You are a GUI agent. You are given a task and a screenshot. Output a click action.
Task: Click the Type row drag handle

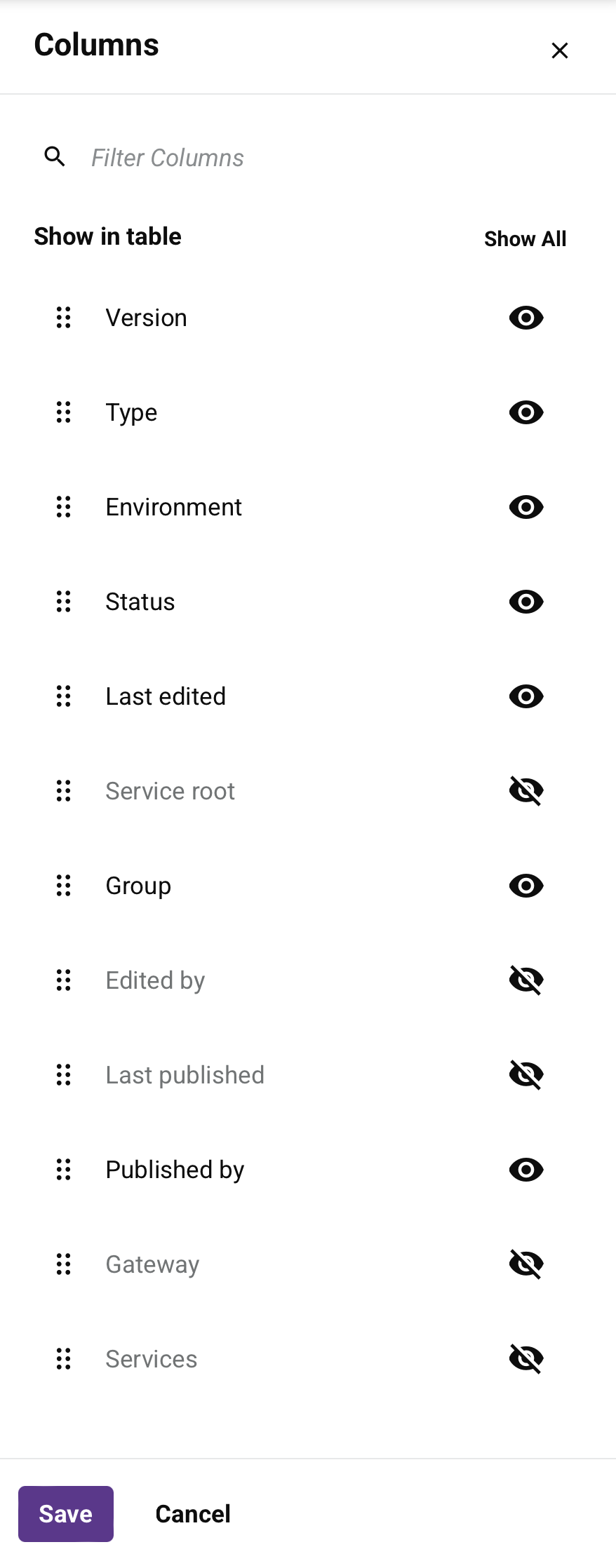tap(64, 412)
